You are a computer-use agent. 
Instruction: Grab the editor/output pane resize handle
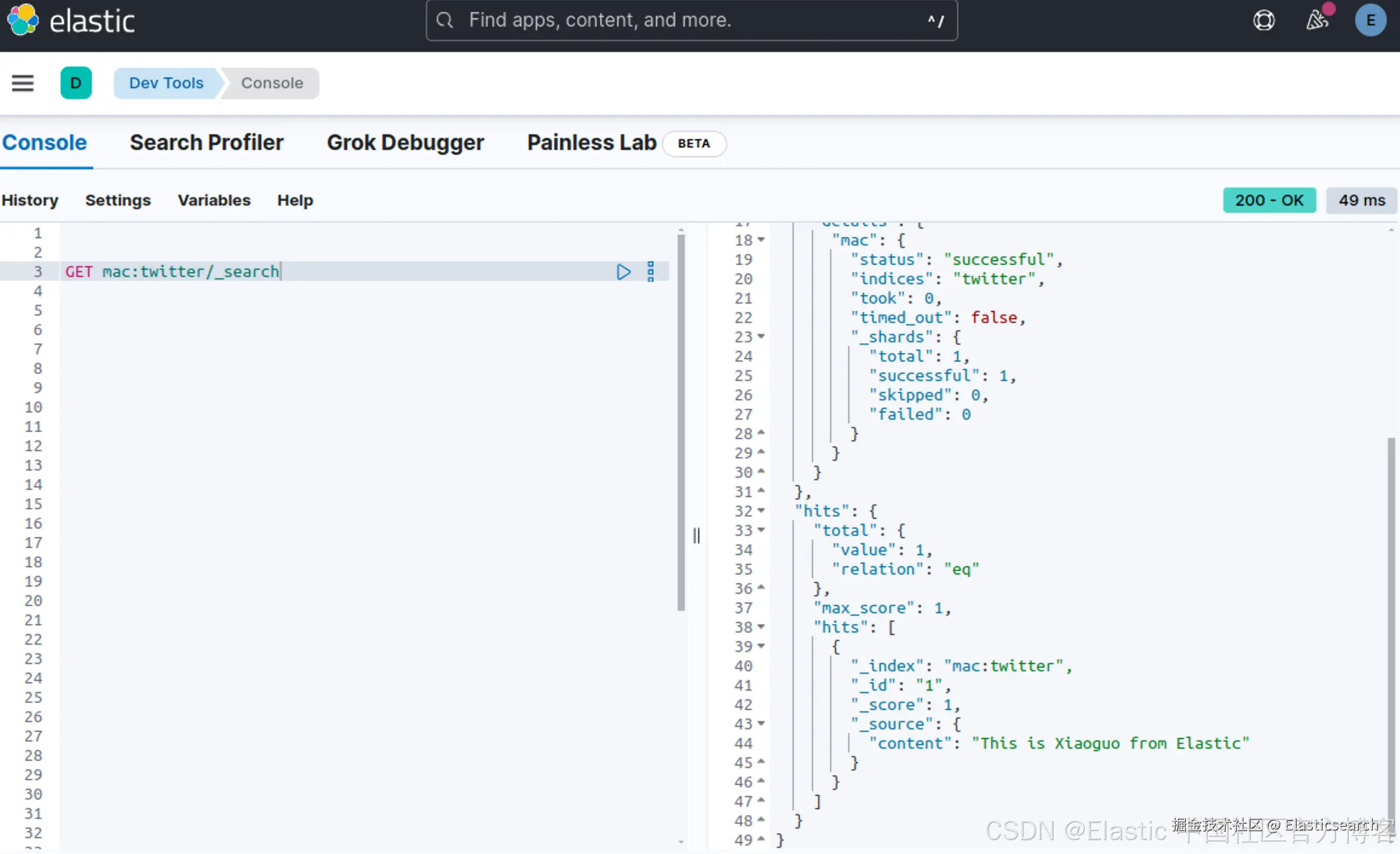[696, 535]
